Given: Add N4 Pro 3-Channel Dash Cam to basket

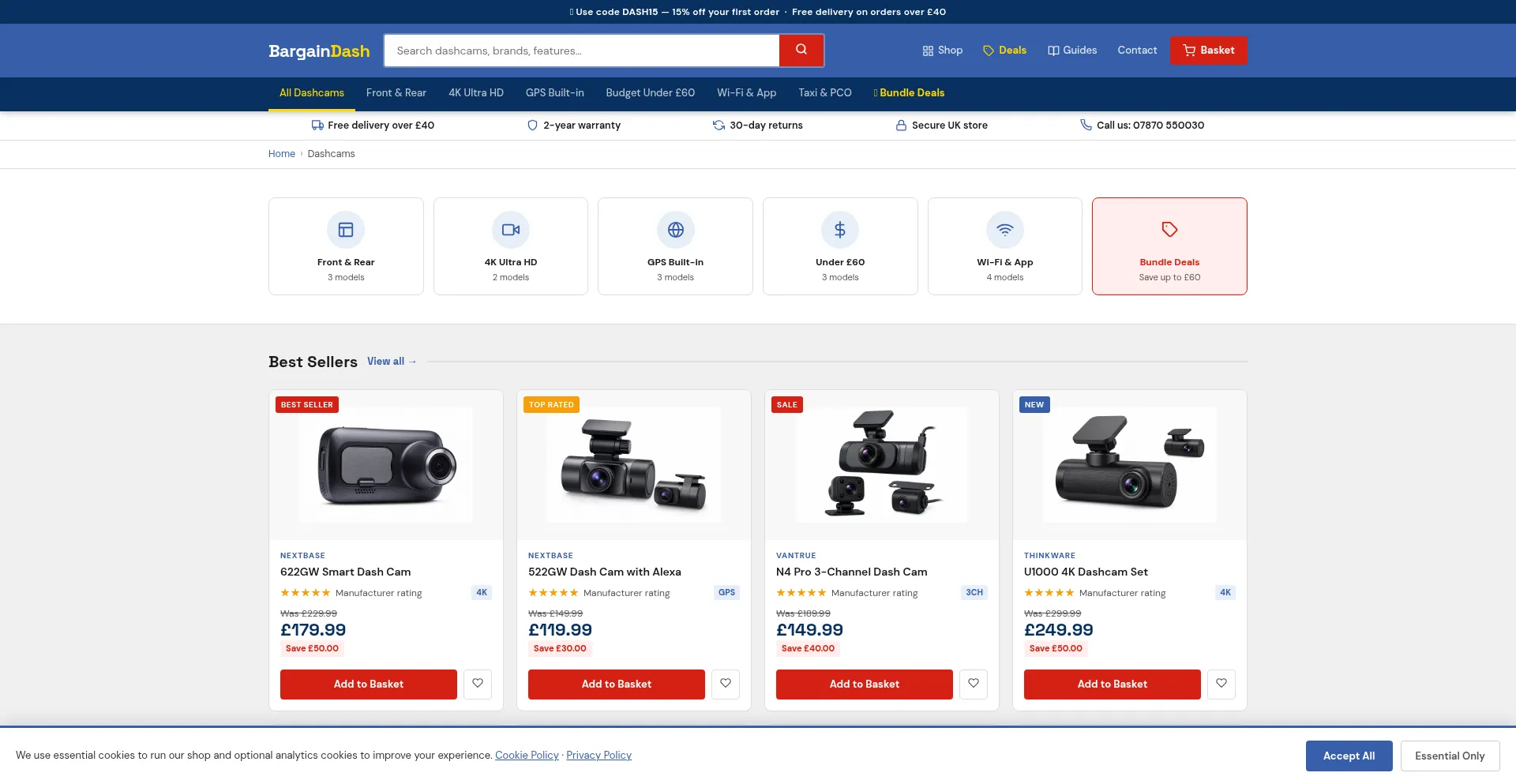Looking at the screenshot, I should coord(865,685).
